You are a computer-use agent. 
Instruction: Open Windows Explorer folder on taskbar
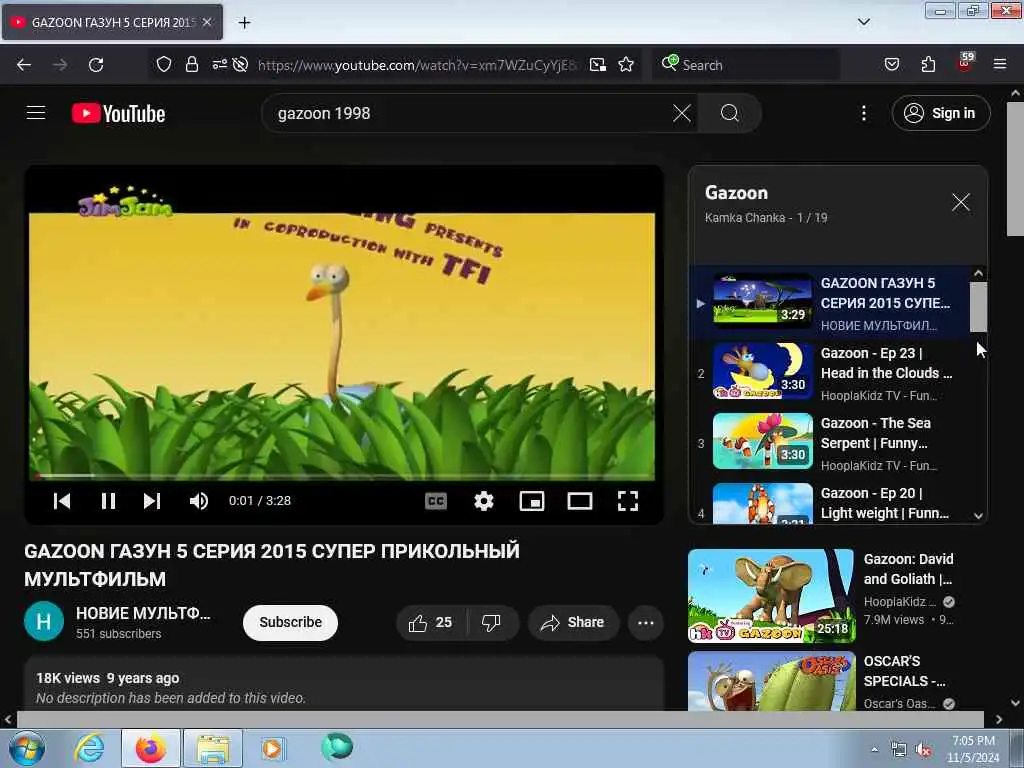(x=213, y=748)
